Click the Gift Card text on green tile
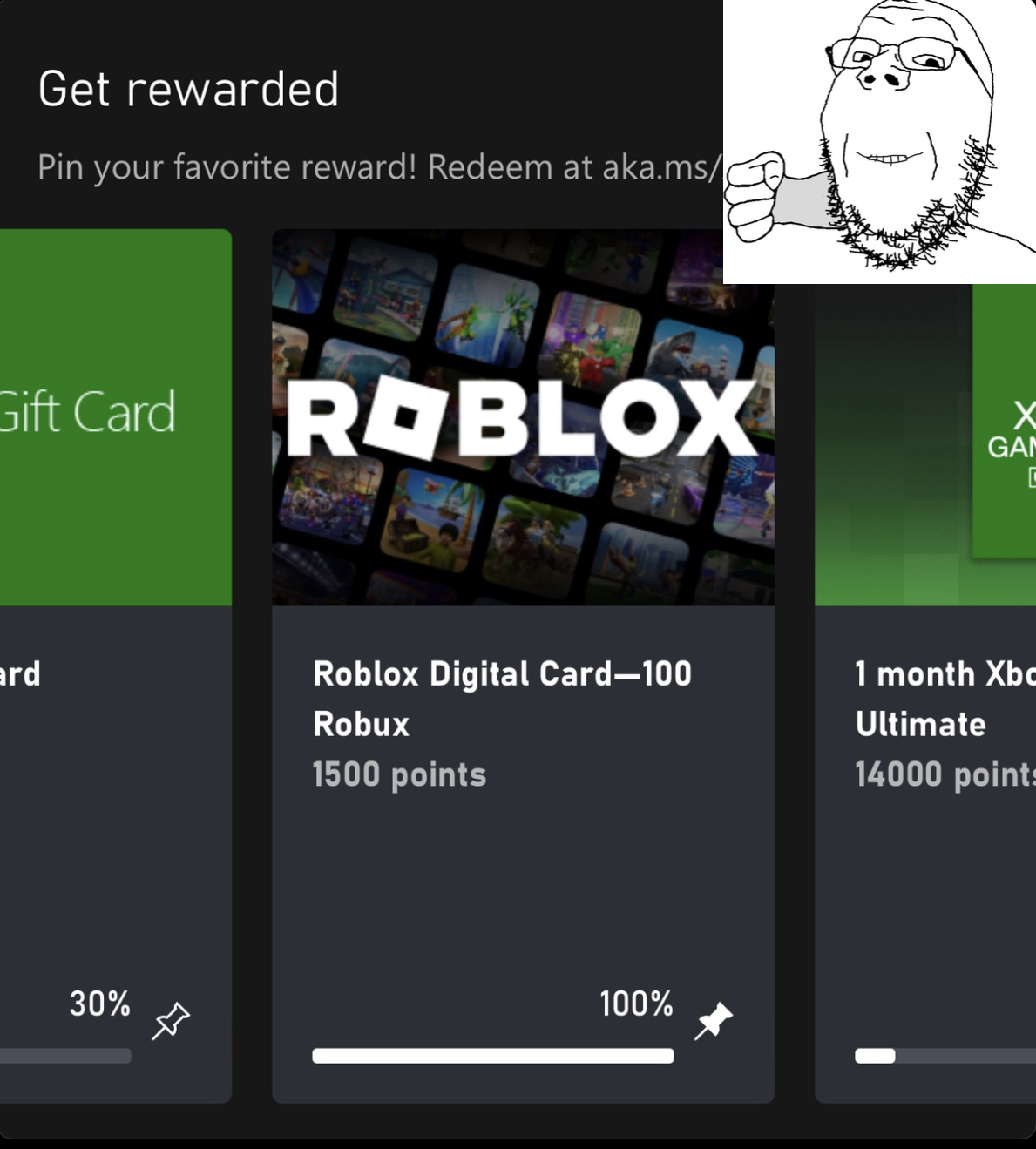 point(87,412)
